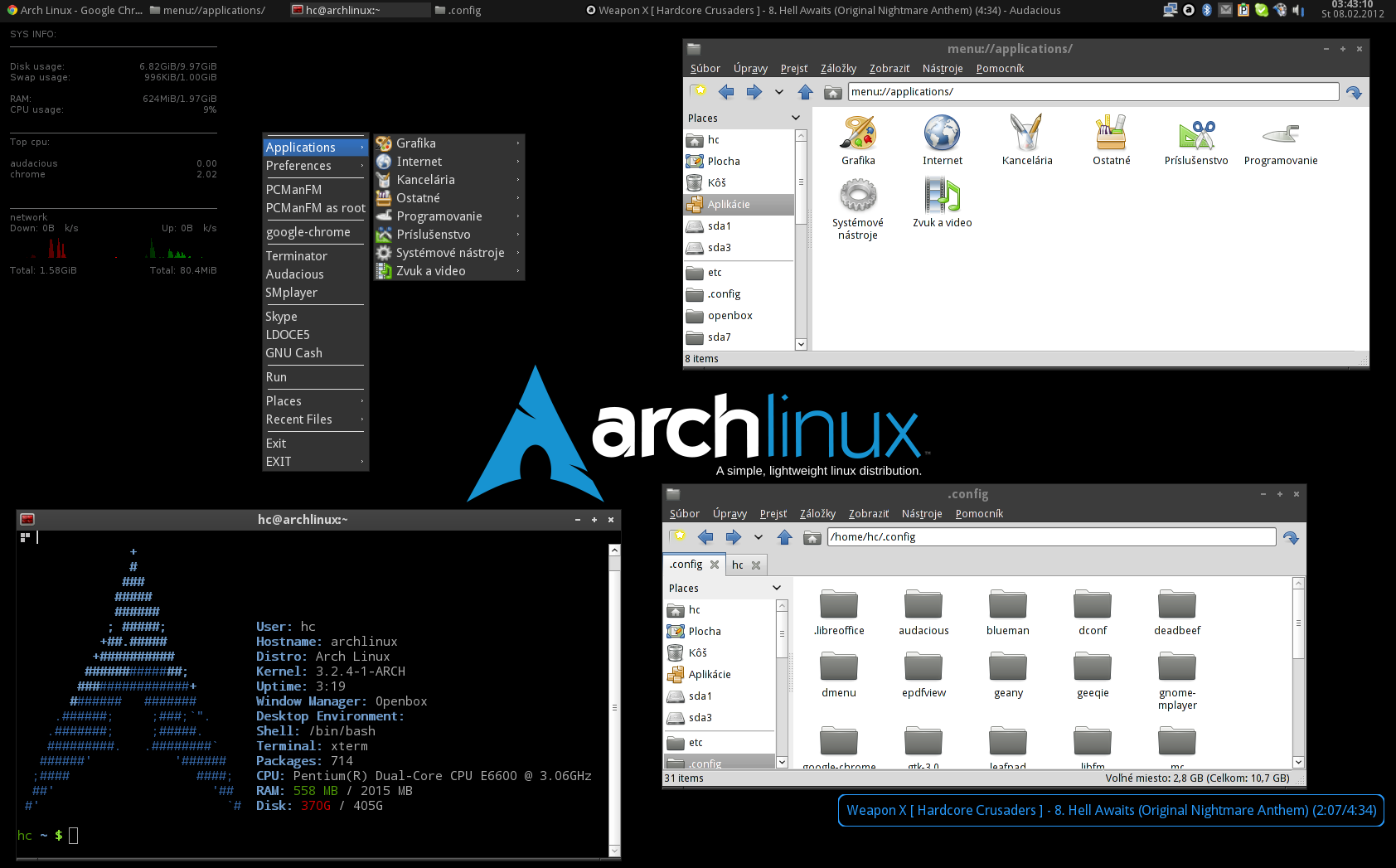Open history dropdown arrow in .config toolbar

(759, 537)
